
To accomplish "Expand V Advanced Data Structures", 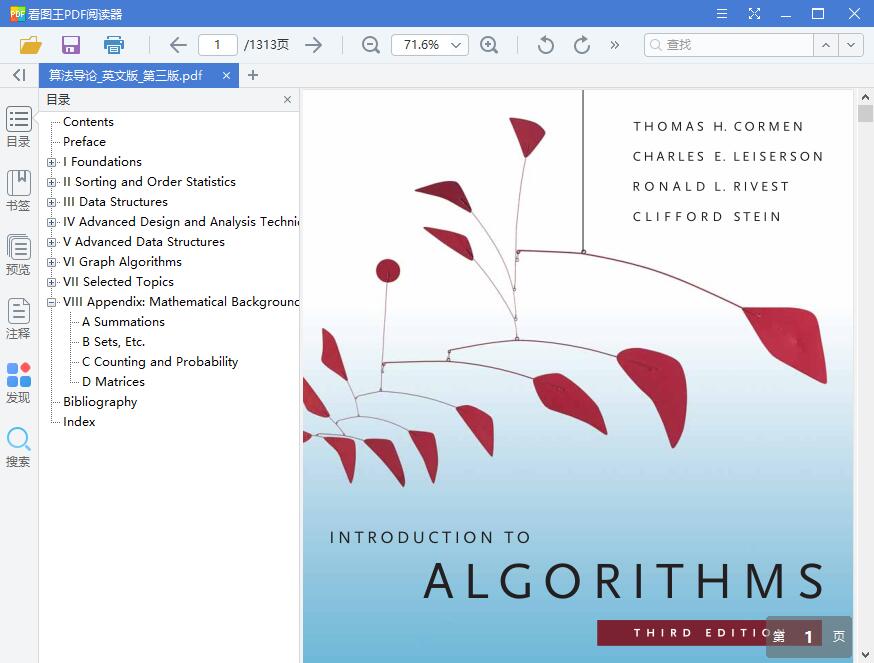I will pos(51,243).
